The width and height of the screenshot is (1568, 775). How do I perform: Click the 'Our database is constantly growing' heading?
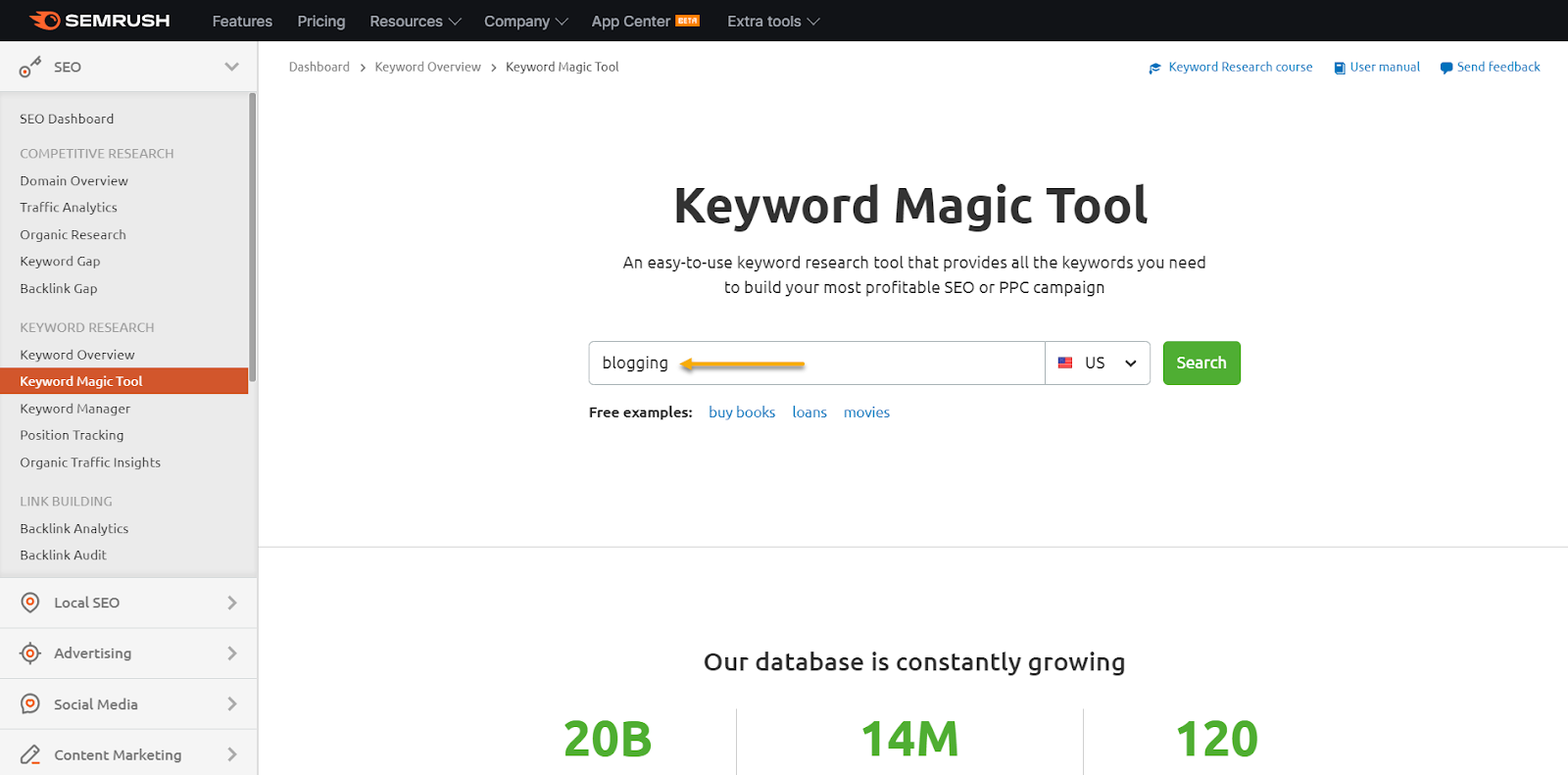pos(914,662)
